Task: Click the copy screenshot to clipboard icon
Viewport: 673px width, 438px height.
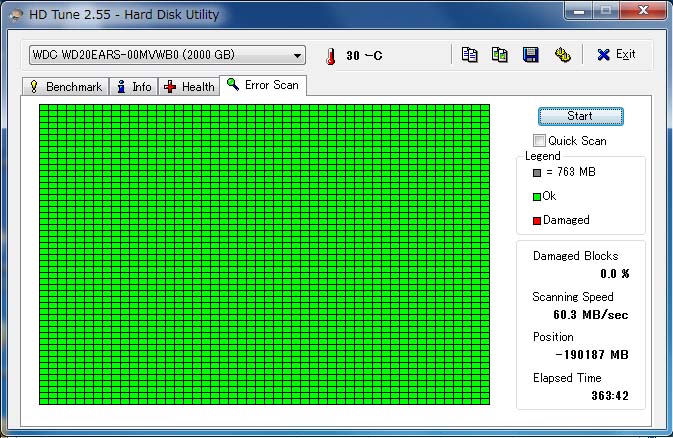Action: (x=500, y=54)
